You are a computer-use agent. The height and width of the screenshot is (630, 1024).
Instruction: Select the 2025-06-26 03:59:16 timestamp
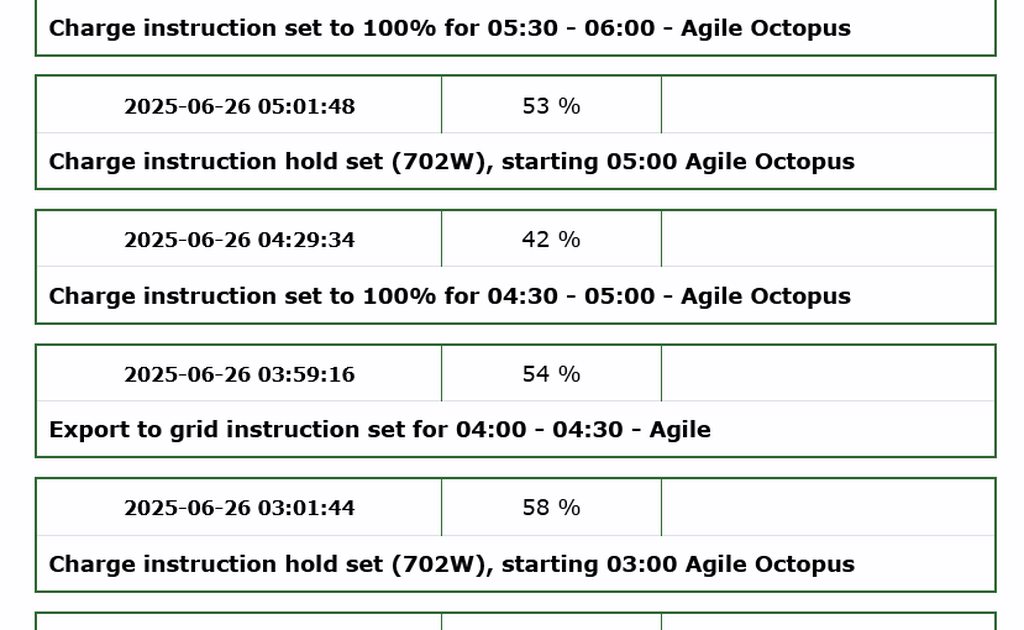239,374
